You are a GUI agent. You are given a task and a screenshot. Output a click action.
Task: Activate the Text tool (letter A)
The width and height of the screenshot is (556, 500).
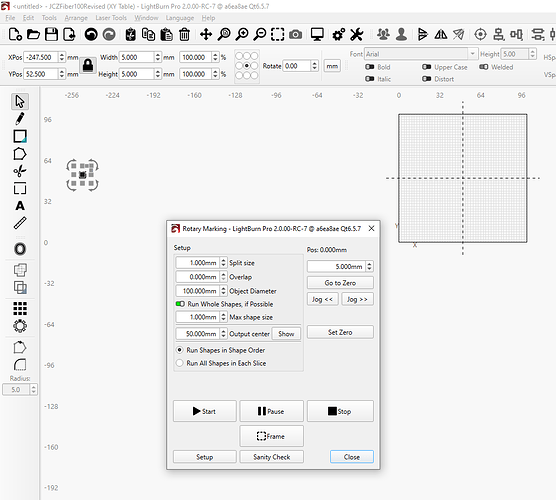(20, 206)
